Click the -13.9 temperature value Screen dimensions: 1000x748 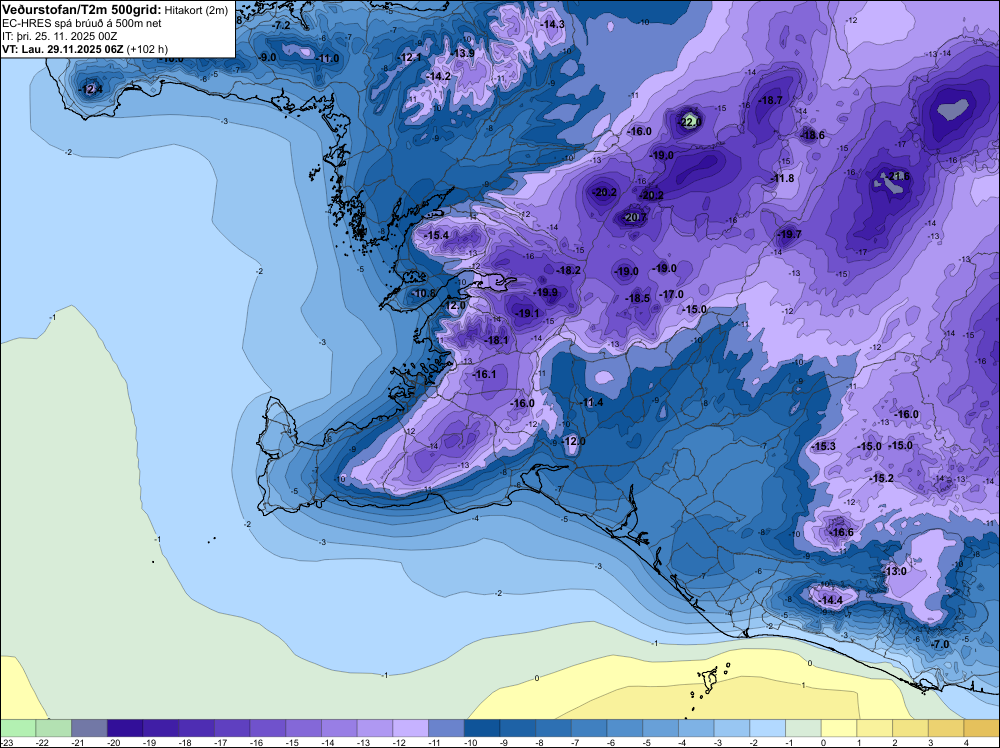pyautogui.click(x=462, y=53)
